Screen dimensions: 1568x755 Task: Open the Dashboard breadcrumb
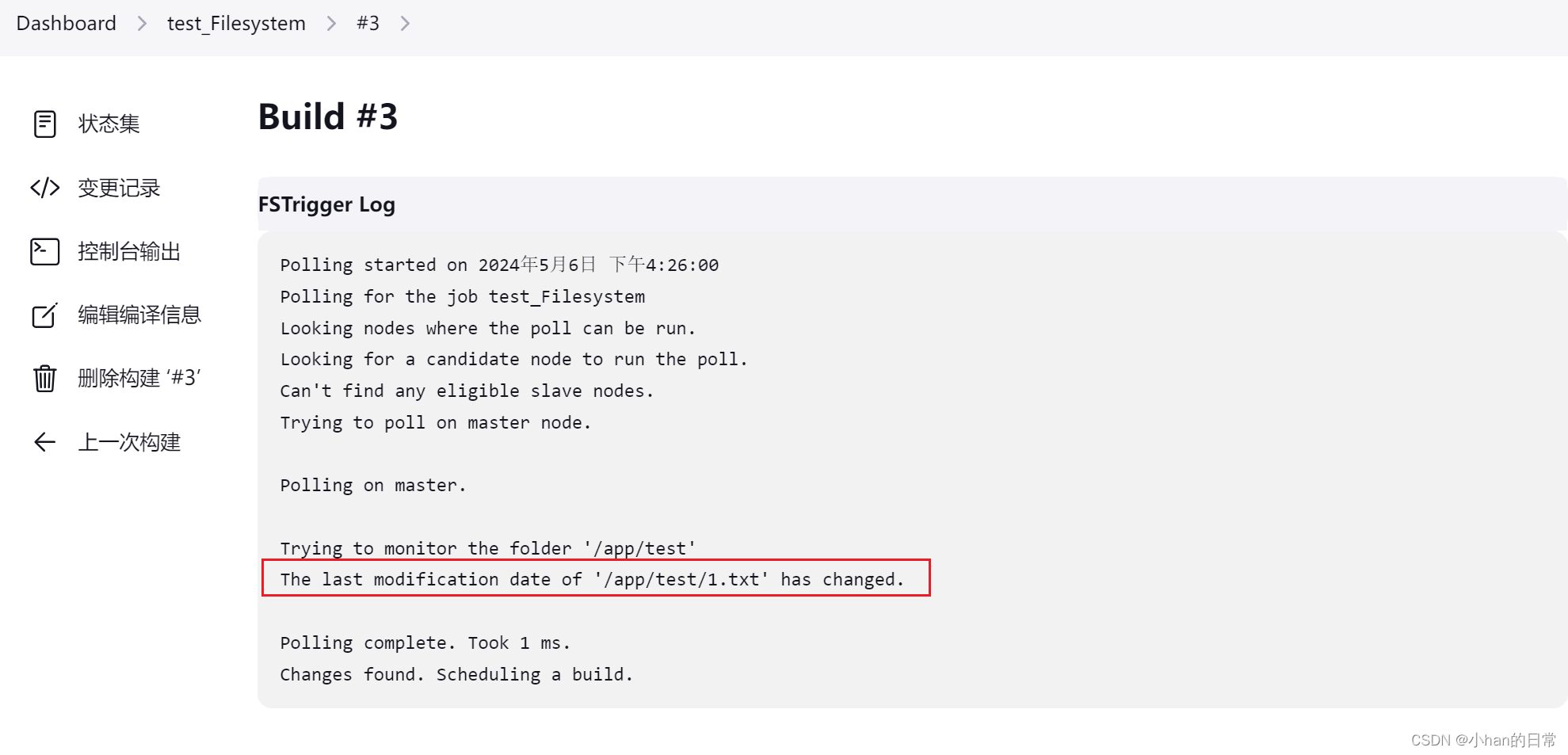coord(66,23)
